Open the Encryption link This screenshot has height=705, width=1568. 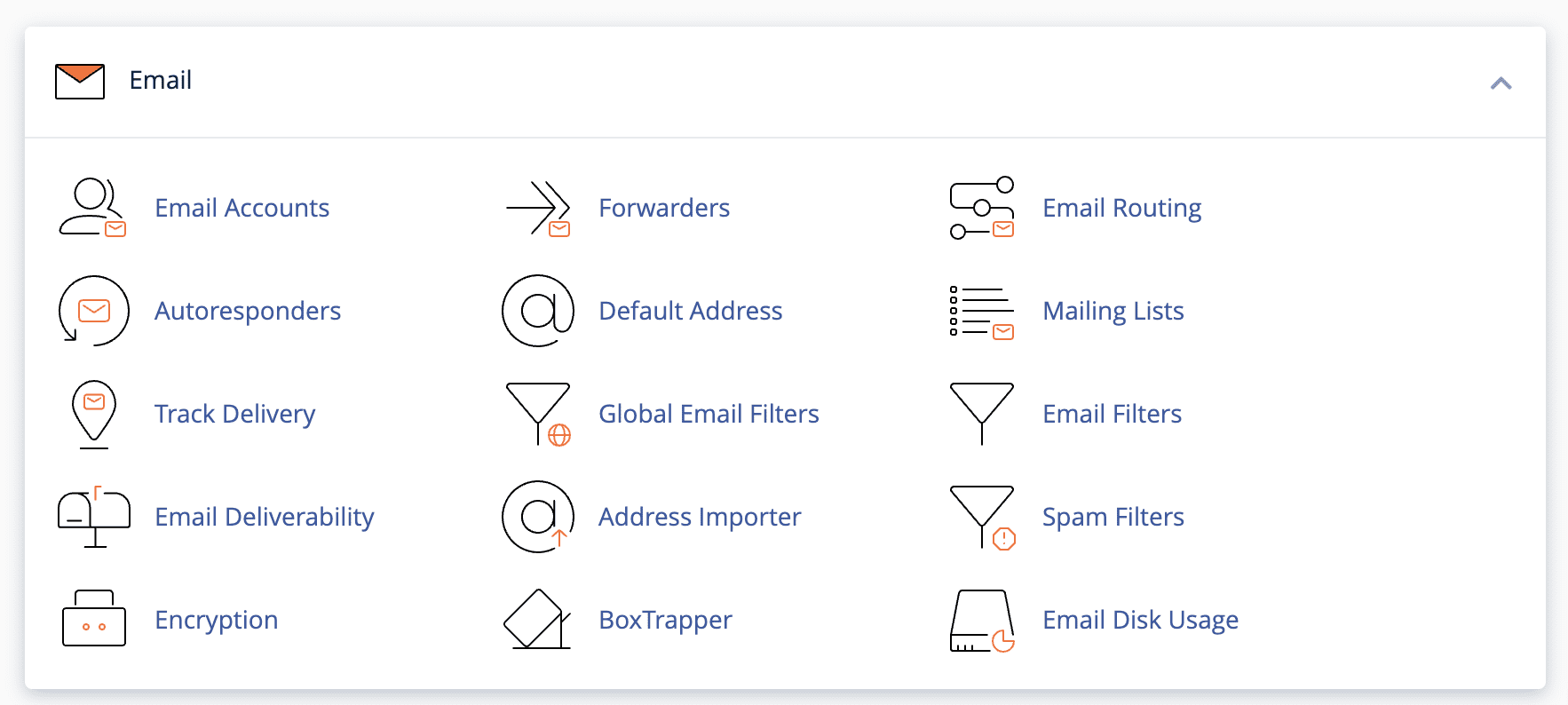[x=217, y=620]
